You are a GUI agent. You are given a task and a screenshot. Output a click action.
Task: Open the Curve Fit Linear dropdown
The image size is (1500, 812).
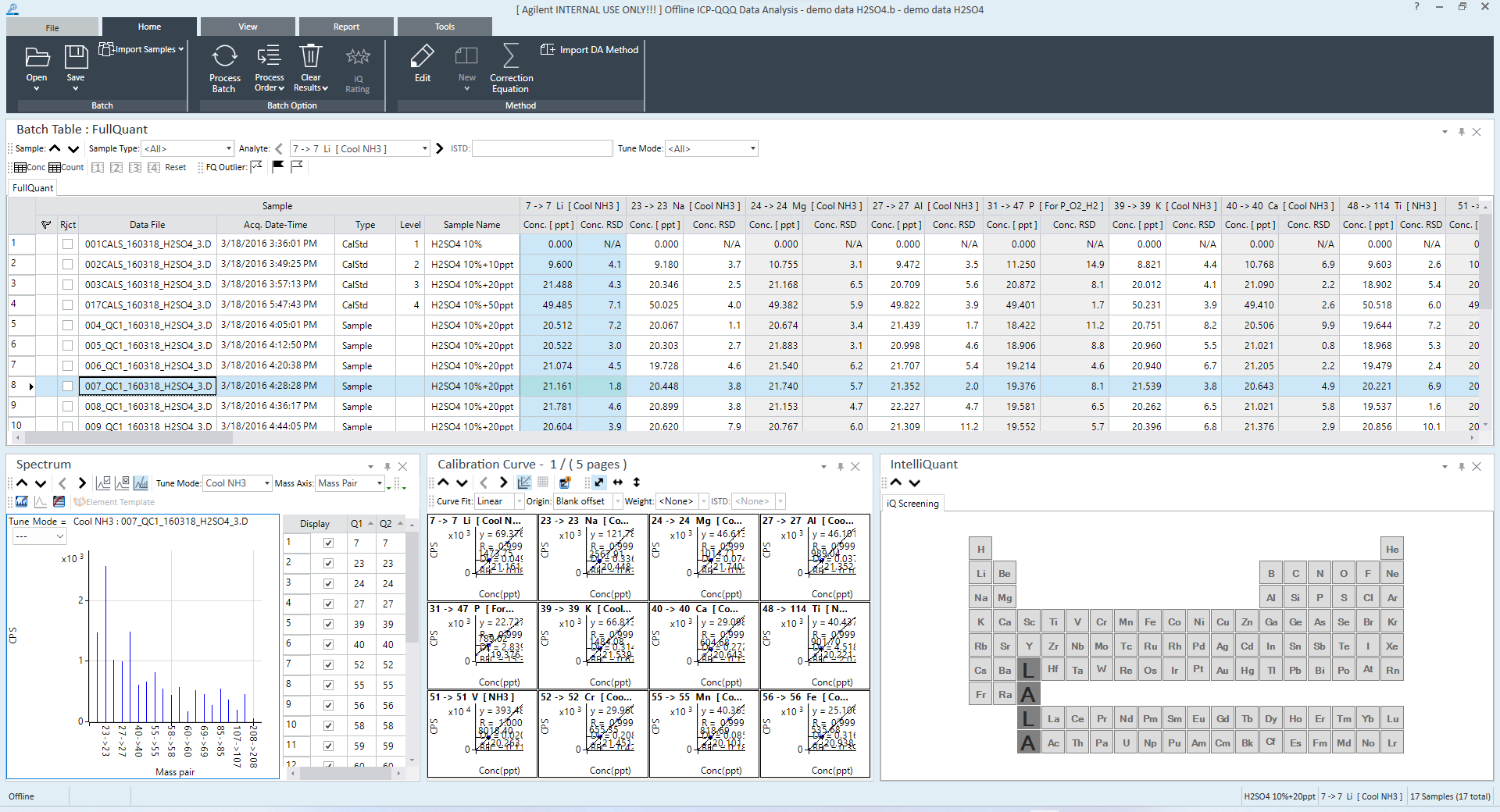pyautogui.click(x=499, y=501)
